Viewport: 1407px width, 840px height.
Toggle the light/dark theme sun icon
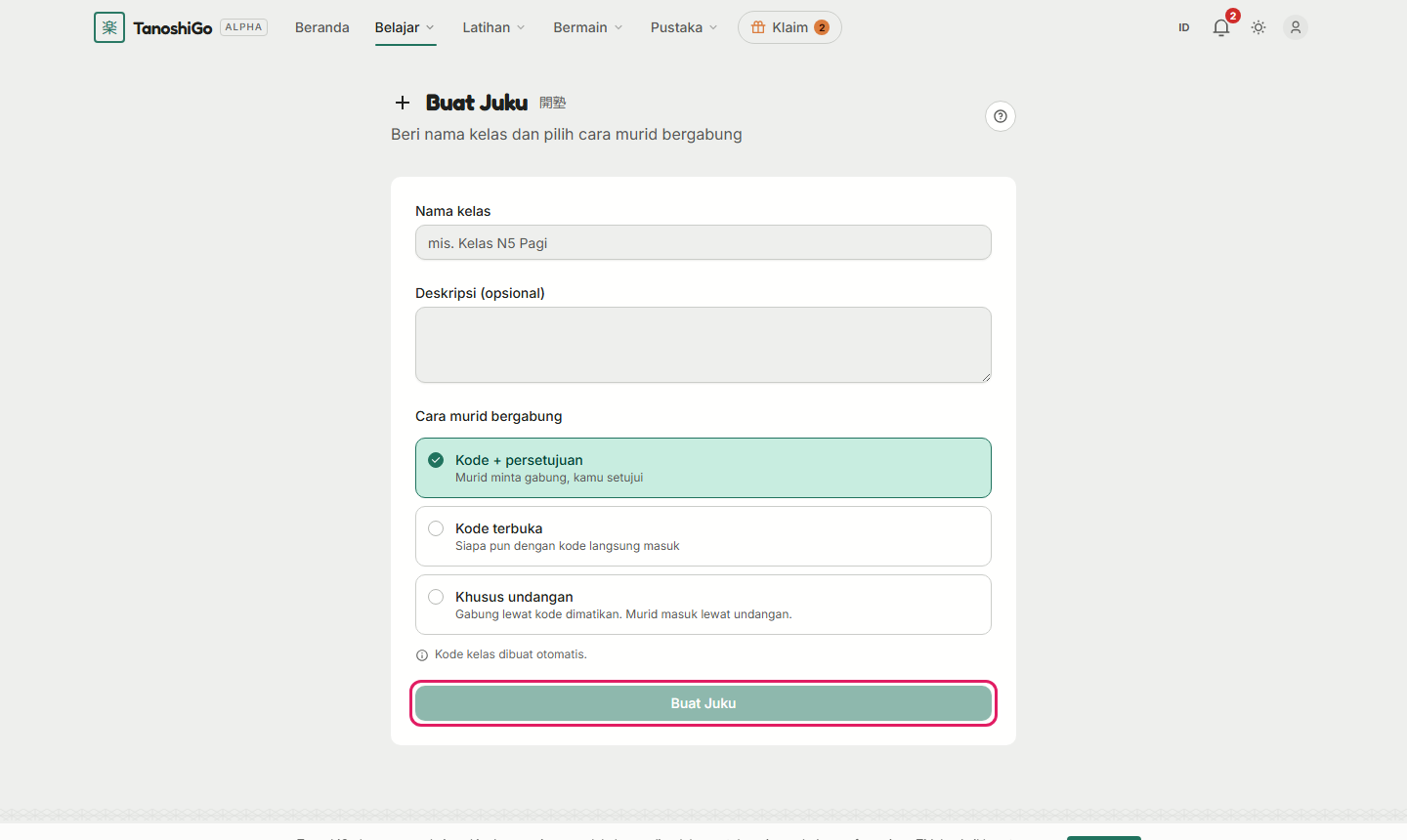point(1258,27)
